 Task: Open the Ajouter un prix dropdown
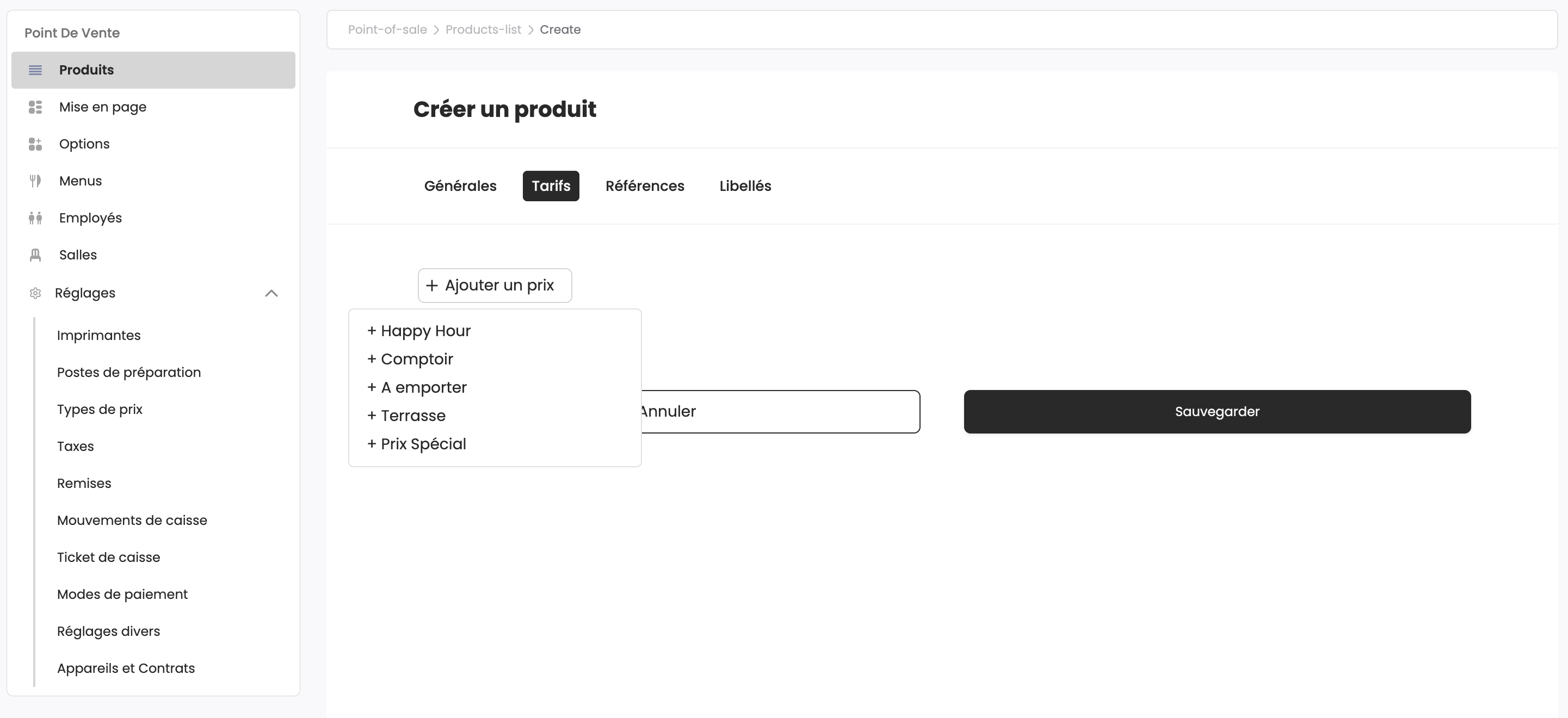pos(494,286)
